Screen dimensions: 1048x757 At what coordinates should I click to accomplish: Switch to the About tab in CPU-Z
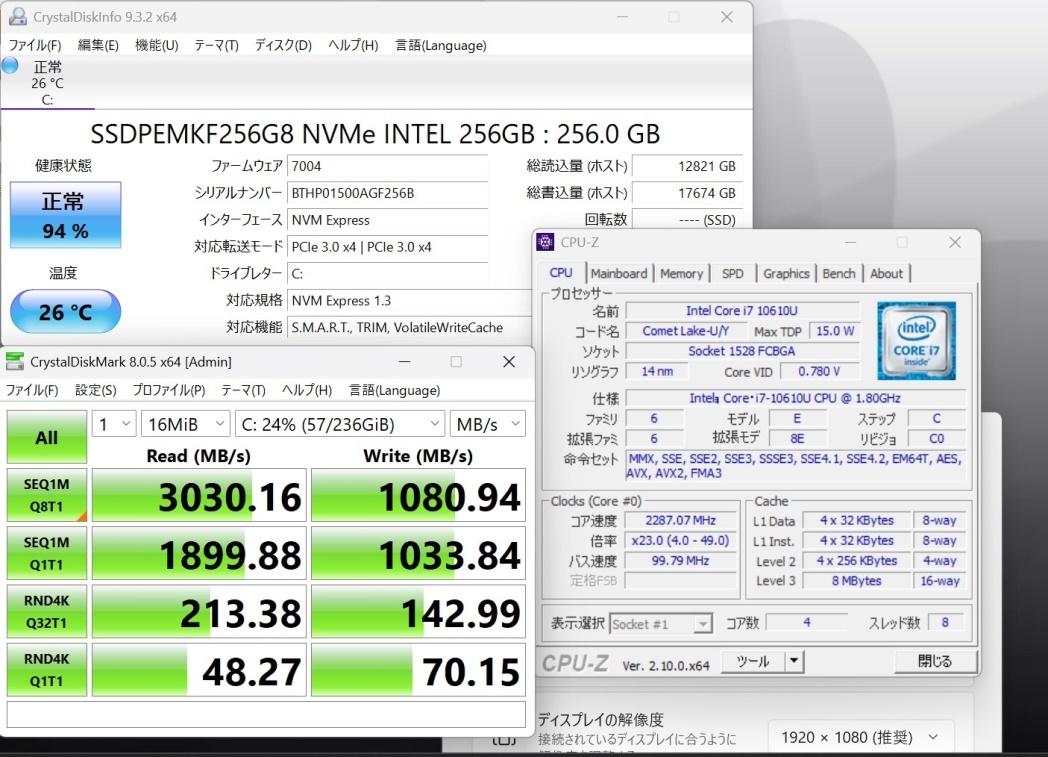(886, 273)
